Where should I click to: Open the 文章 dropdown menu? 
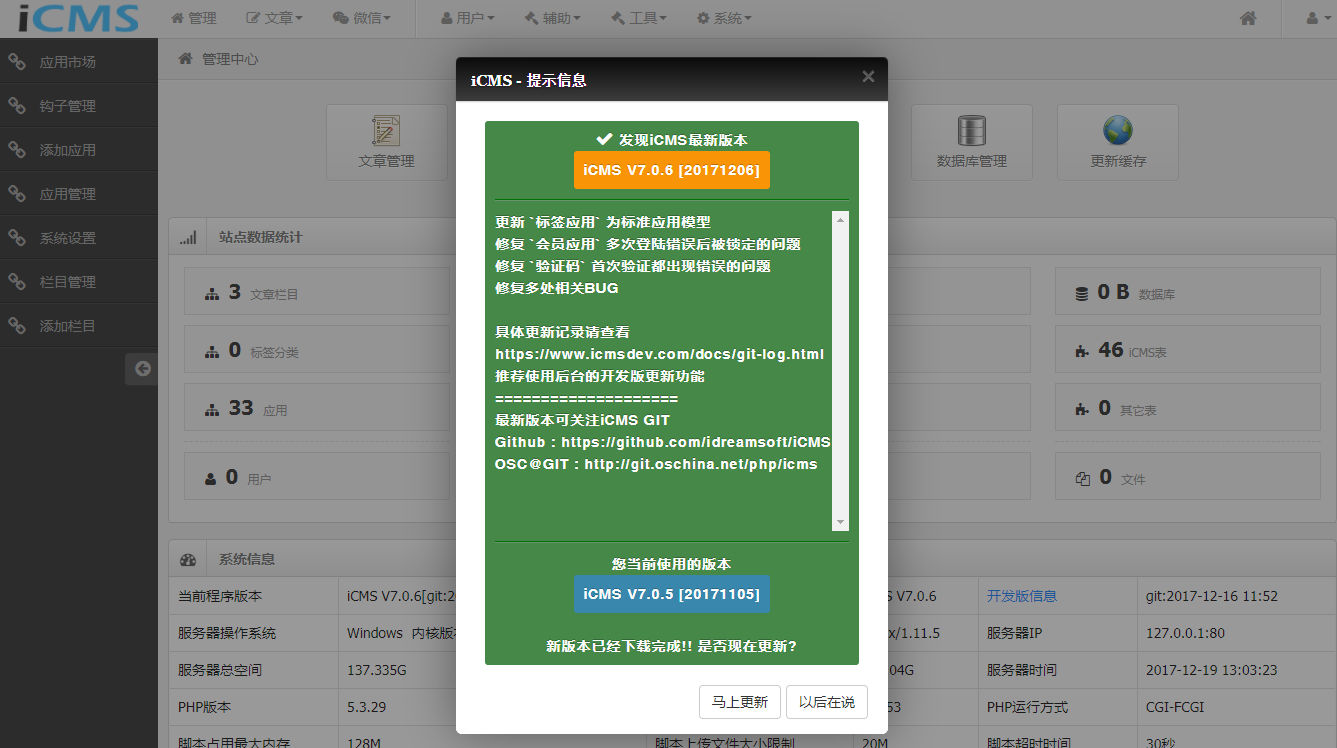[x=274, y=18]
